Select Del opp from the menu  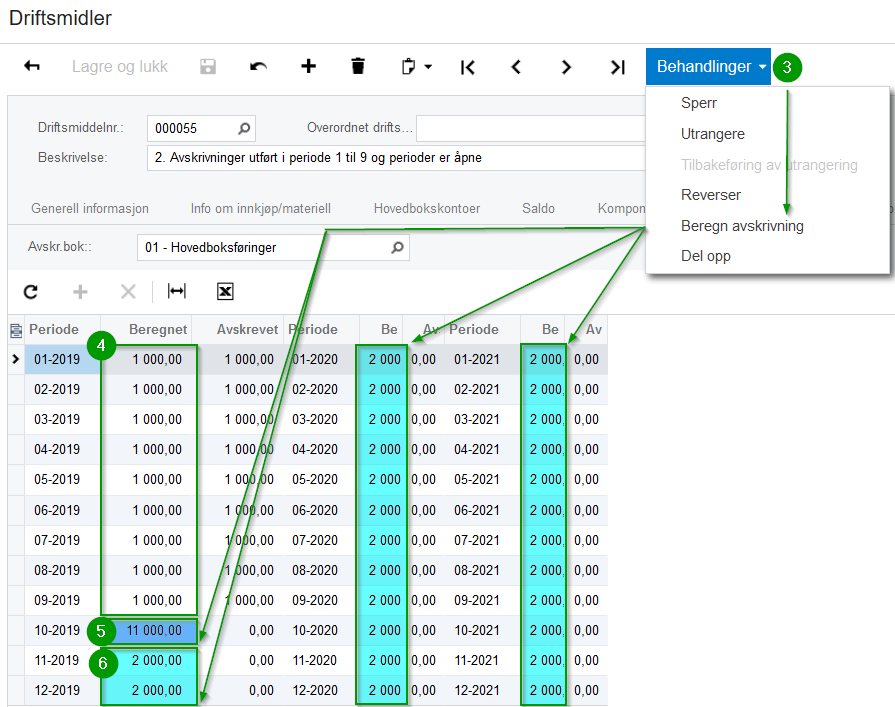pyautogui.click(x=705, y=256)
